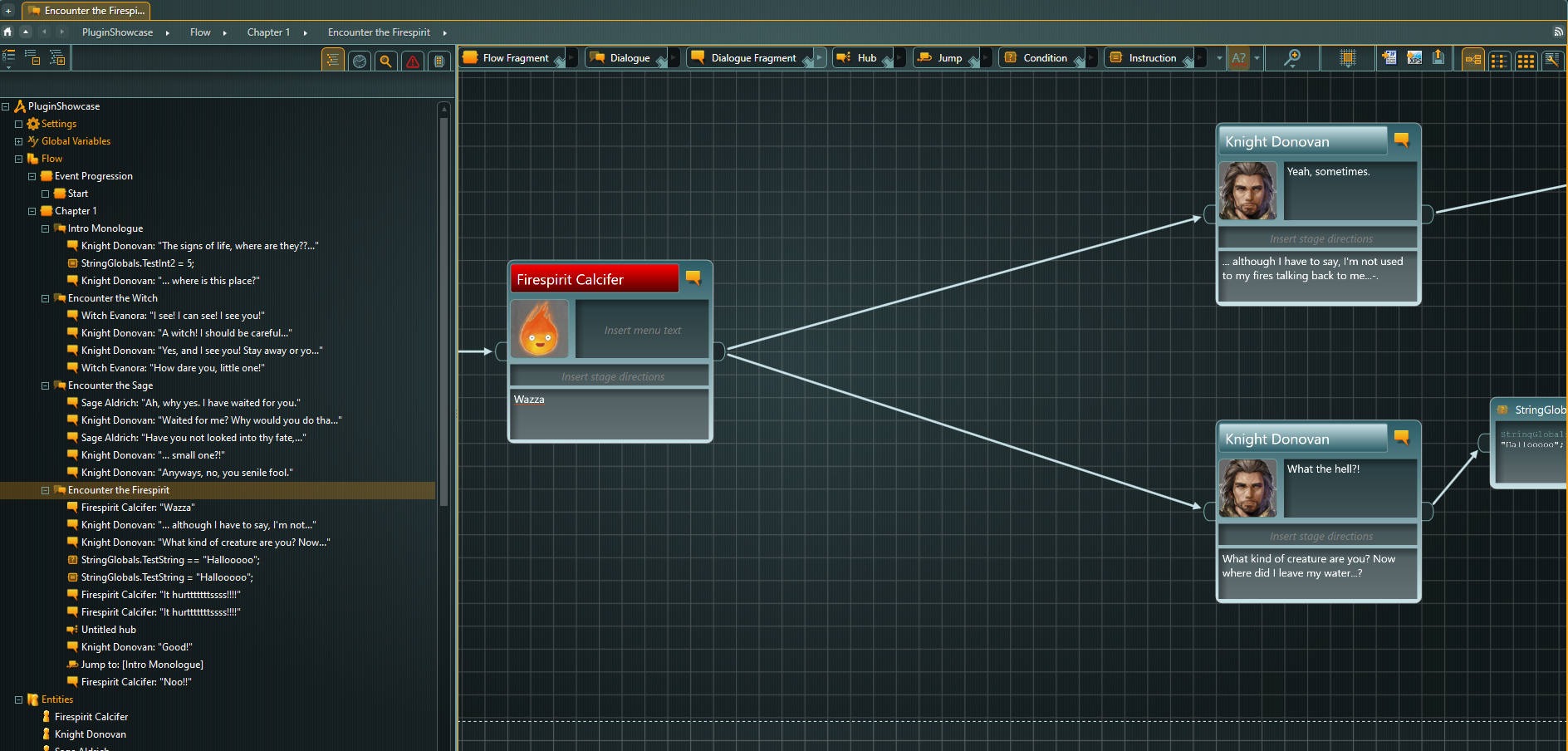Add a Hub node from the toolbar

point(864,57)
